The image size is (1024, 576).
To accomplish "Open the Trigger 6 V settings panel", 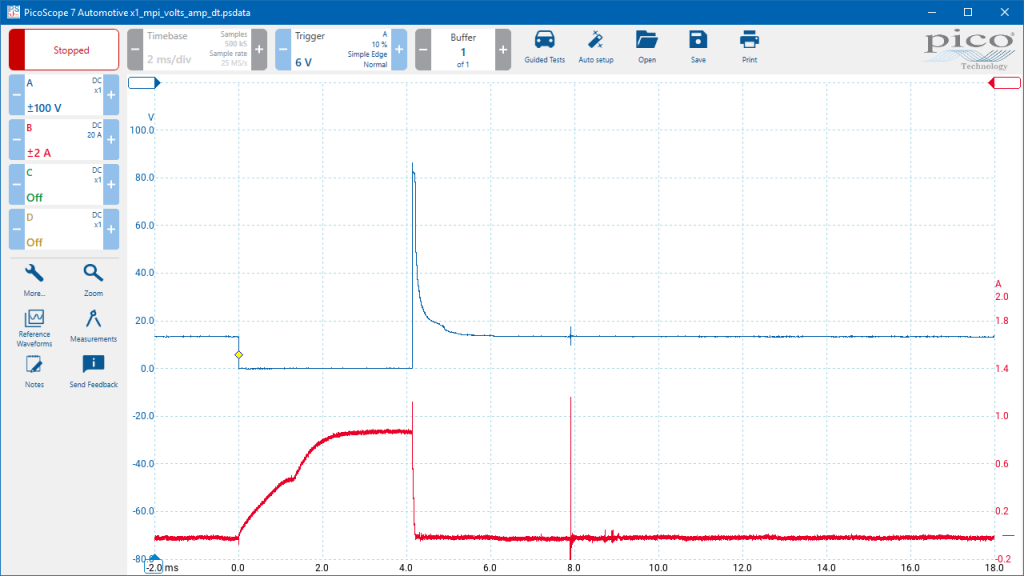I will pos(340,50).
